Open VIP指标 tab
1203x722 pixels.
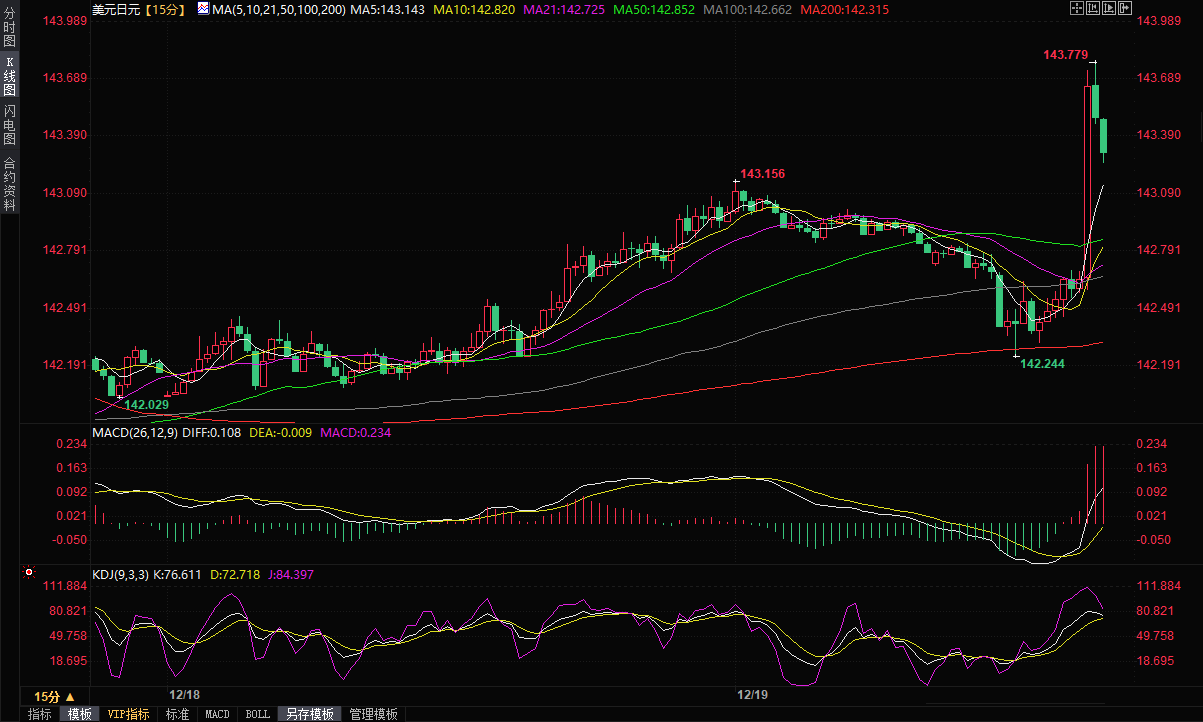(x=128, y=714)
